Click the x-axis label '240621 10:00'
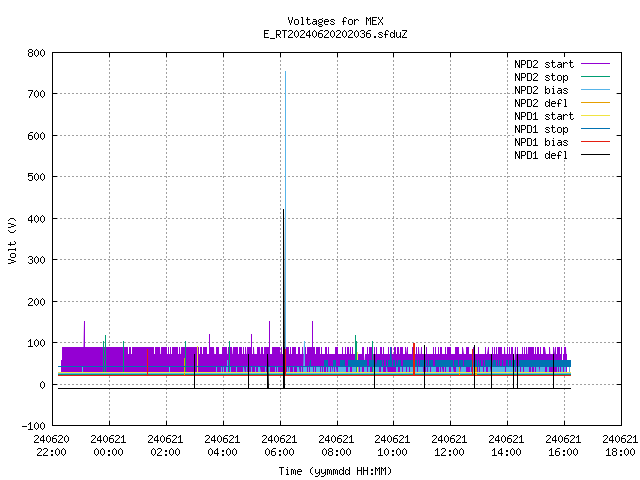640x480 pixels. (x=392, y=446)
